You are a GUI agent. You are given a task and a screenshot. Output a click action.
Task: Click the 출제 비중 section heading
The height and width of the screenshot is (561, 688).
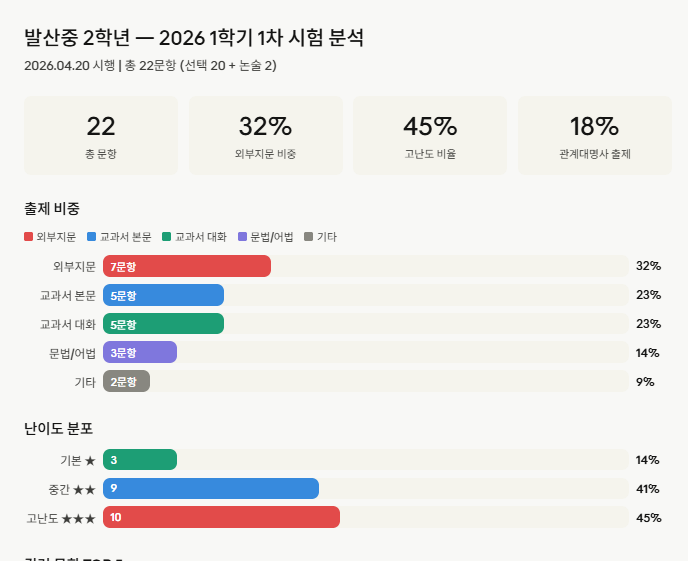pyautogui.click(x=52, y=208)
